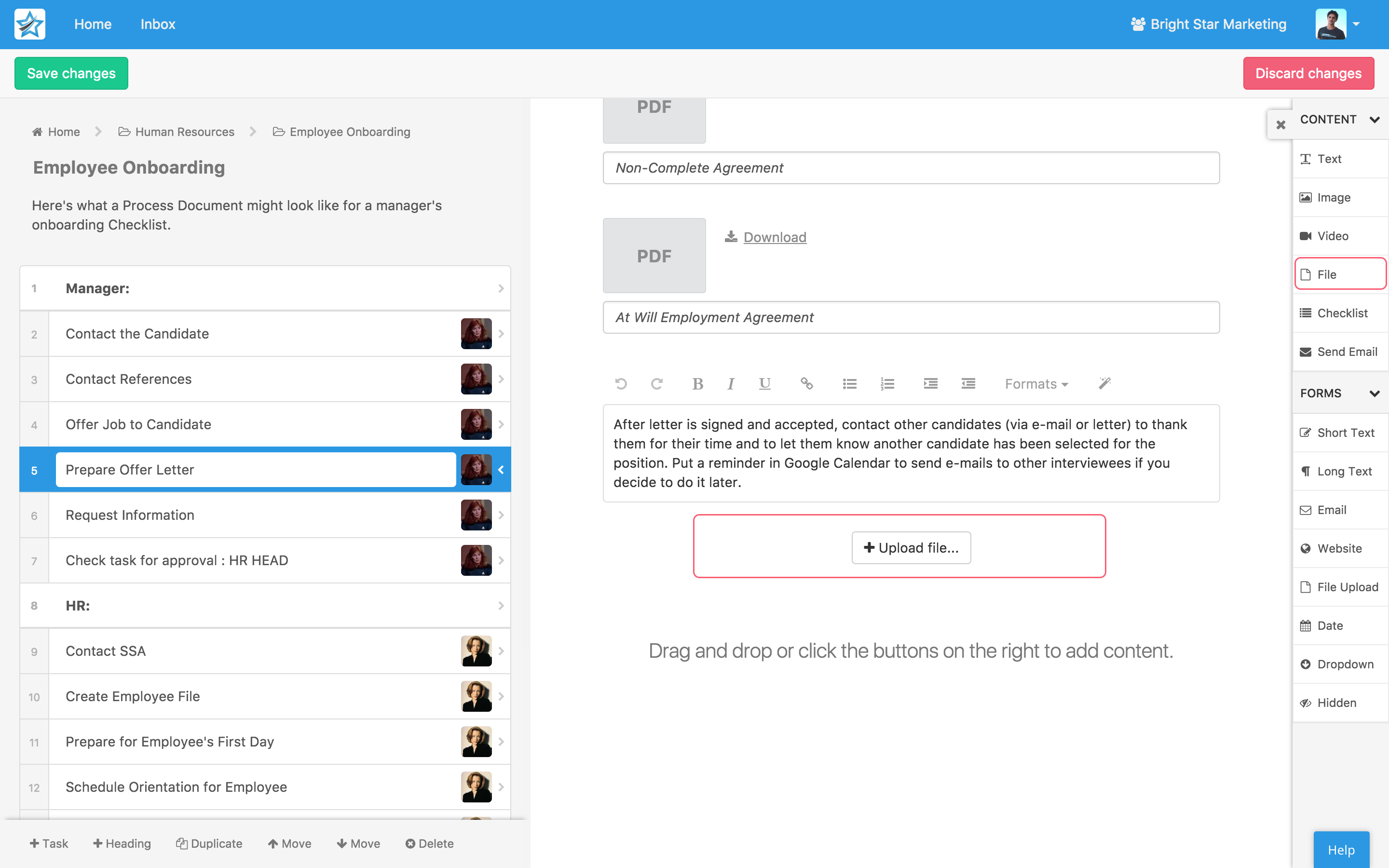
Task: Click the magic wand icon in toolbar
Action: point(1105,383)
